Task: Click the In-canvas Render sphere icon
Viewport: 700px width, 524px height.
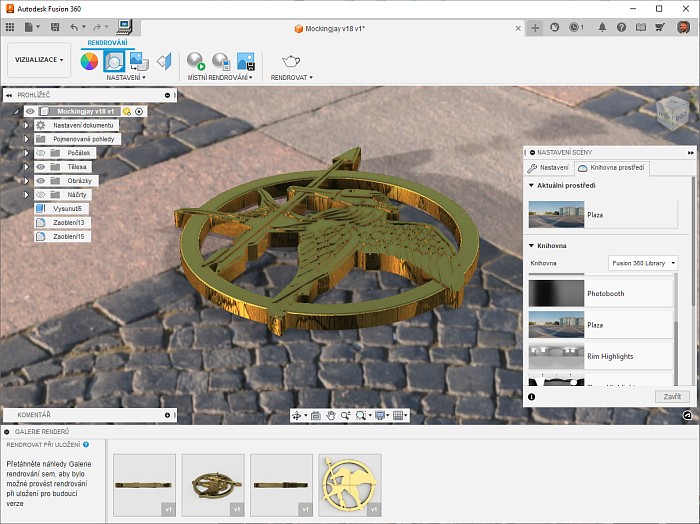Action: [x=196, y=61]
